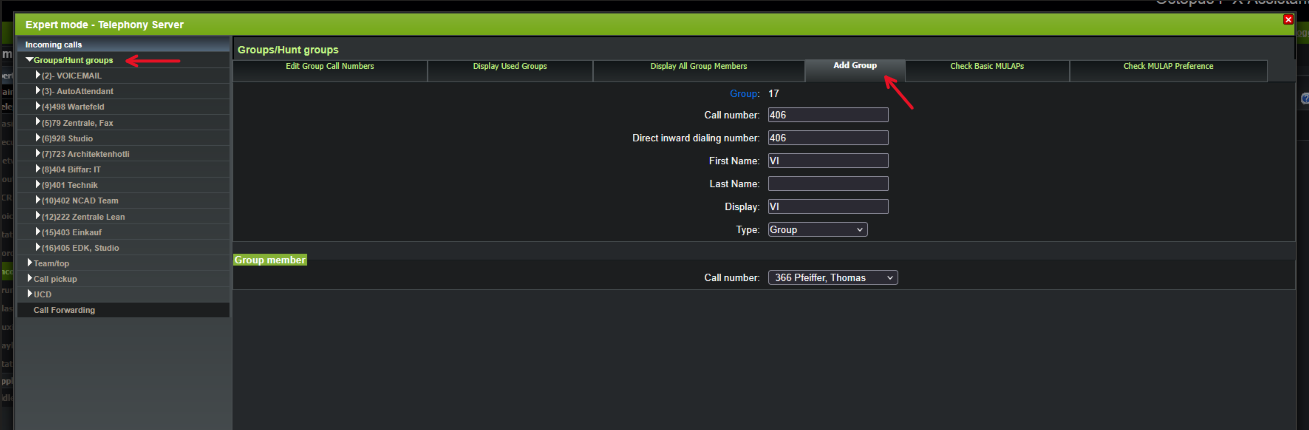
Task: Select the Add Group tab
Action: coord(854,66)
